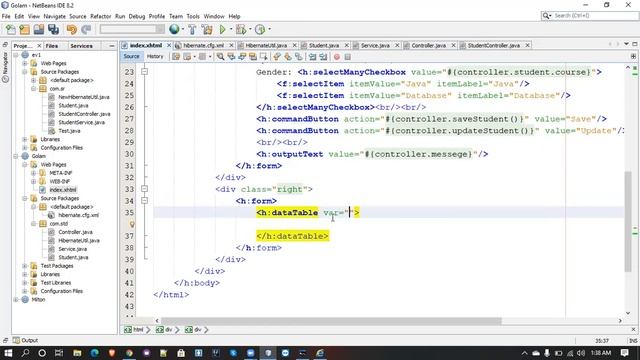The image size is (640, 360).
Task: Open Windows taskbar search
Action: click(x=25, y=353)
